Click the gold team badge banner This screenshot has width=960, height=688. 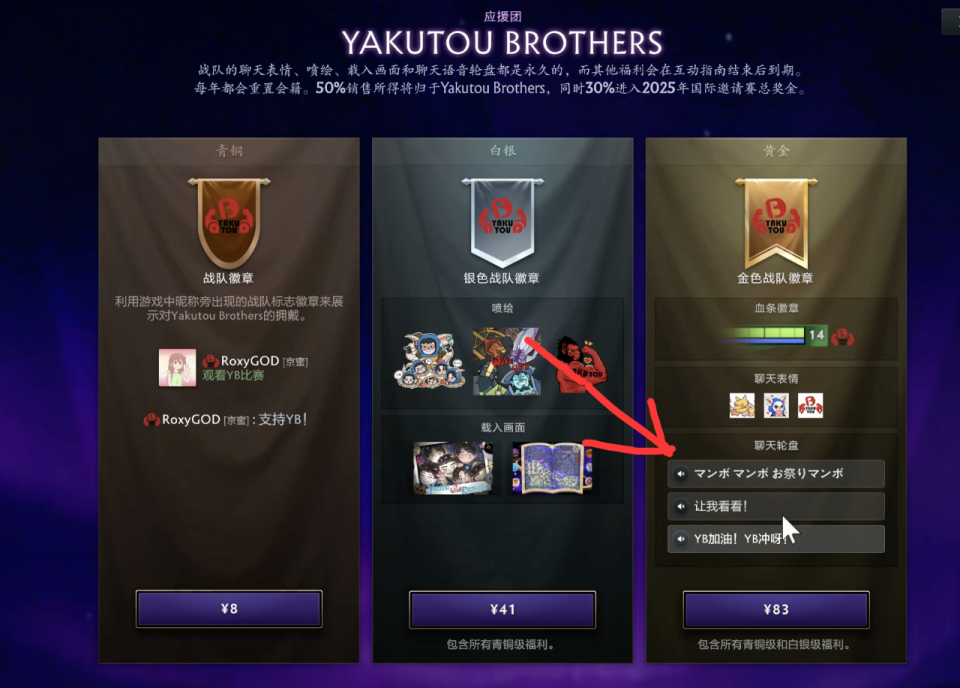click(x=776, y=223)
